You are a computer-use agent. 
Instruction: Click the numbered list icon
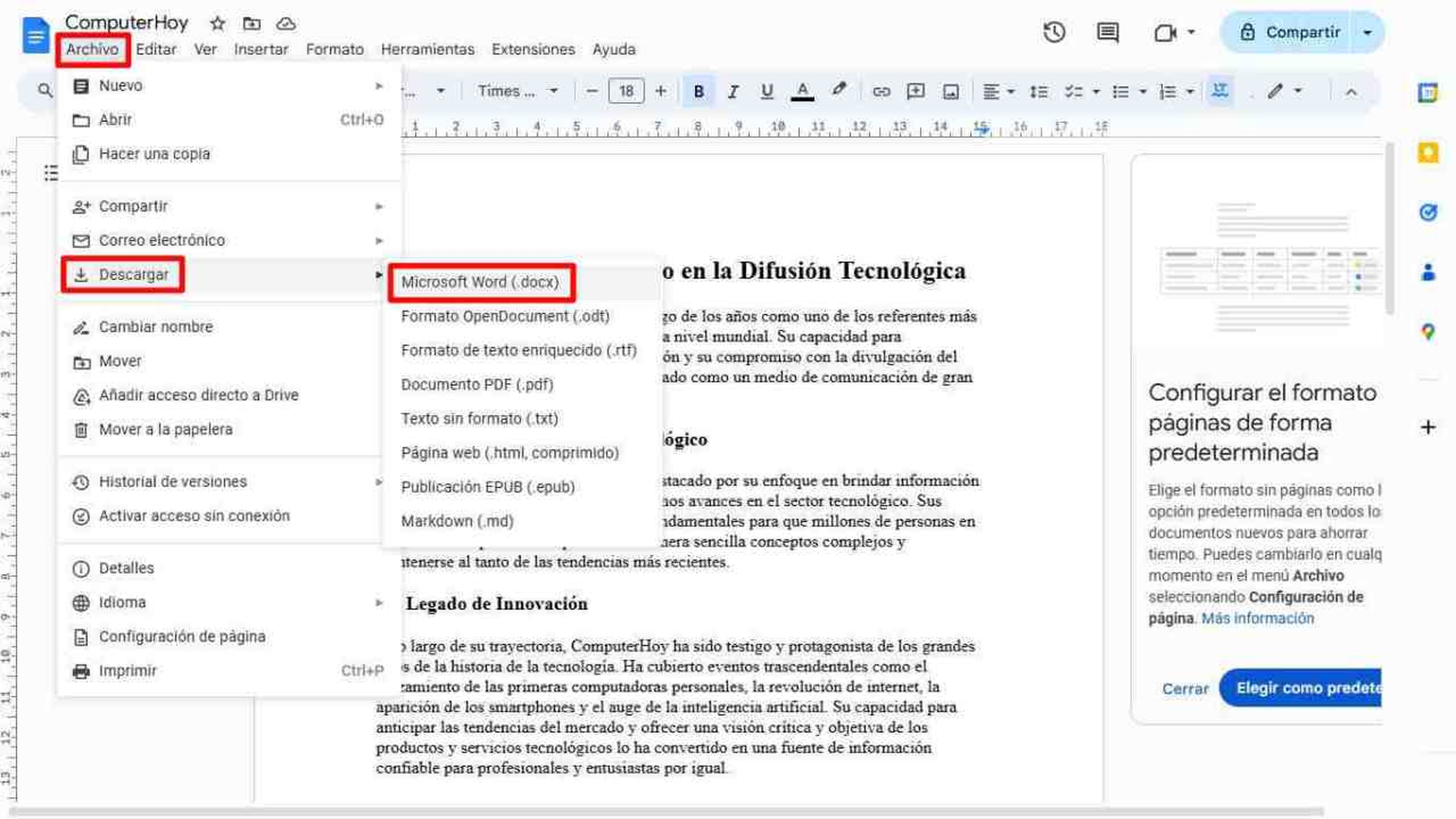(1167, 91)
